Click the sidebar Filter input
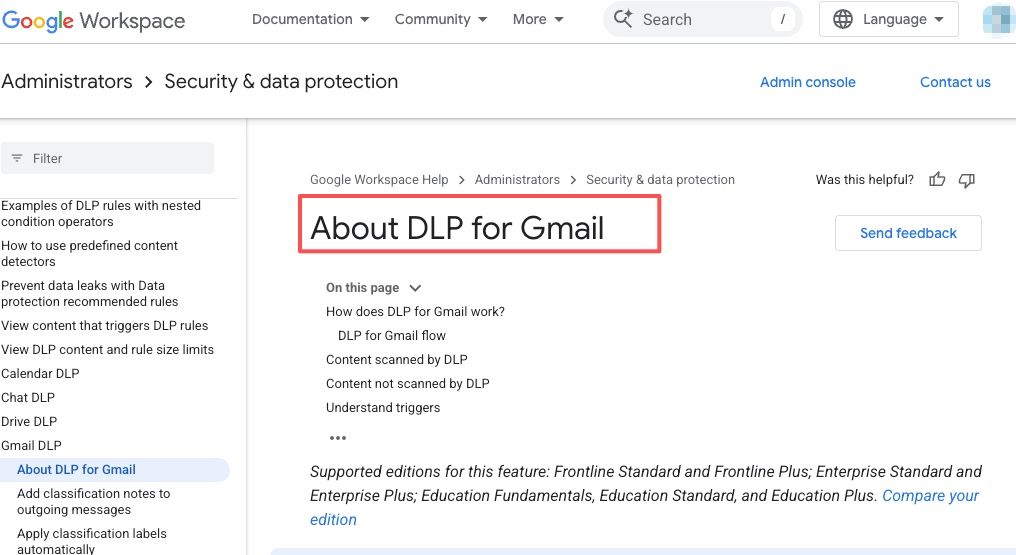 coord(108,158)
